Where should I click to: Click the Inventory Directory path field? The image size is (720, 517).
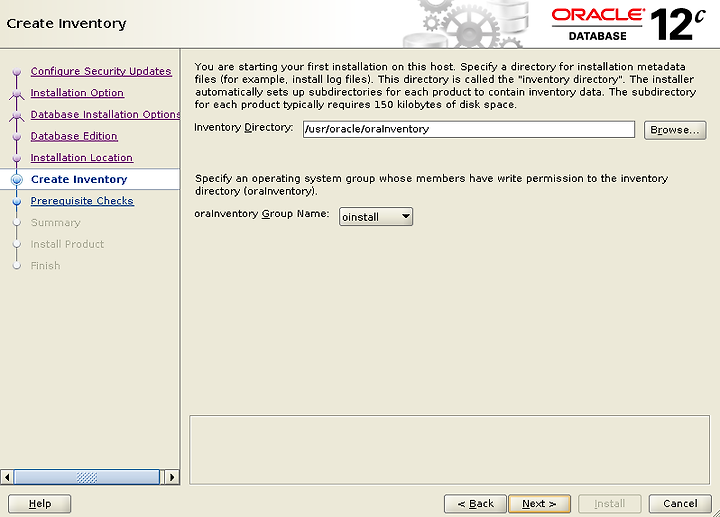pyautogui.click(x=469, y=129)
